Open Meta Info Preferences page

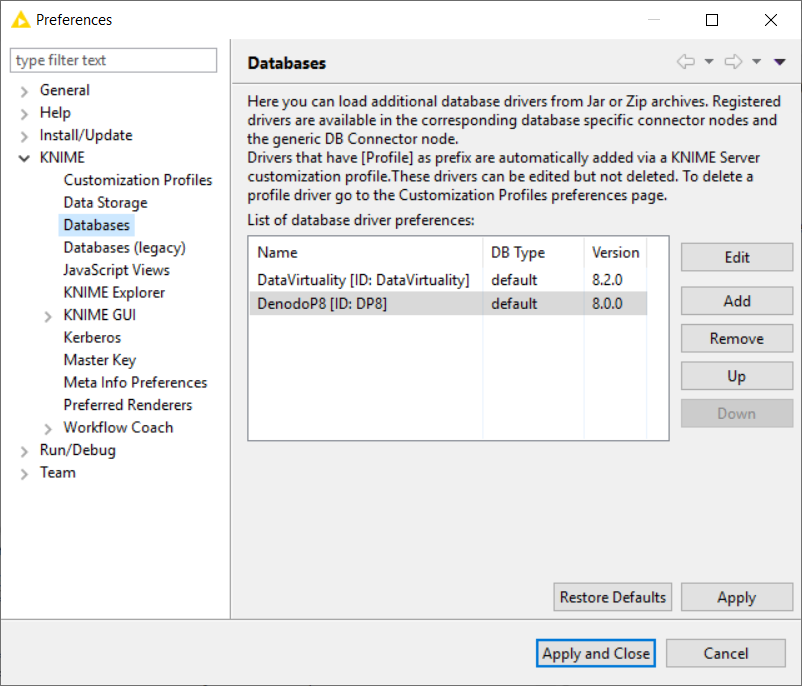135,383
